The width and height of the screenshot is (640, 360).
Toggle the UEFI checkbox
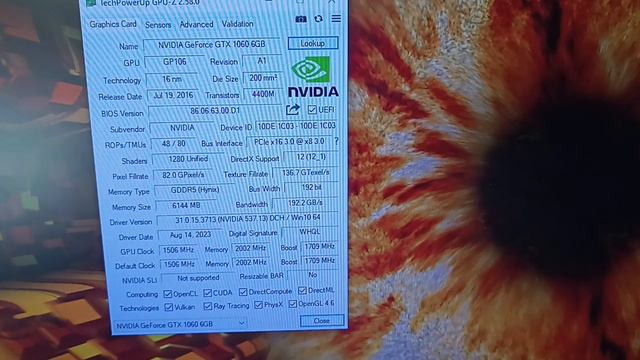(x=312, y=109)
